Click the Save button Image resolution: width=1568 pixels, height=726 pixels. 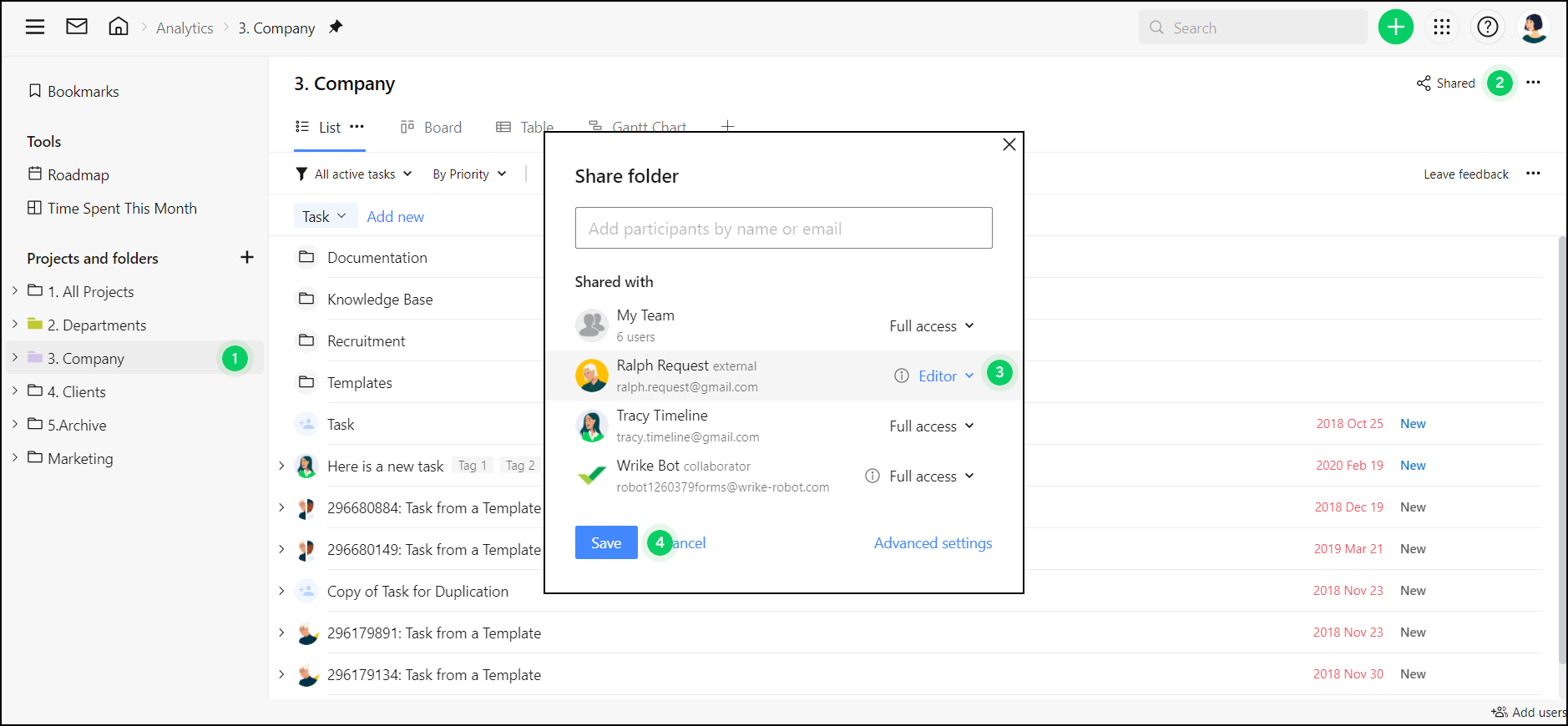point(606,543)
